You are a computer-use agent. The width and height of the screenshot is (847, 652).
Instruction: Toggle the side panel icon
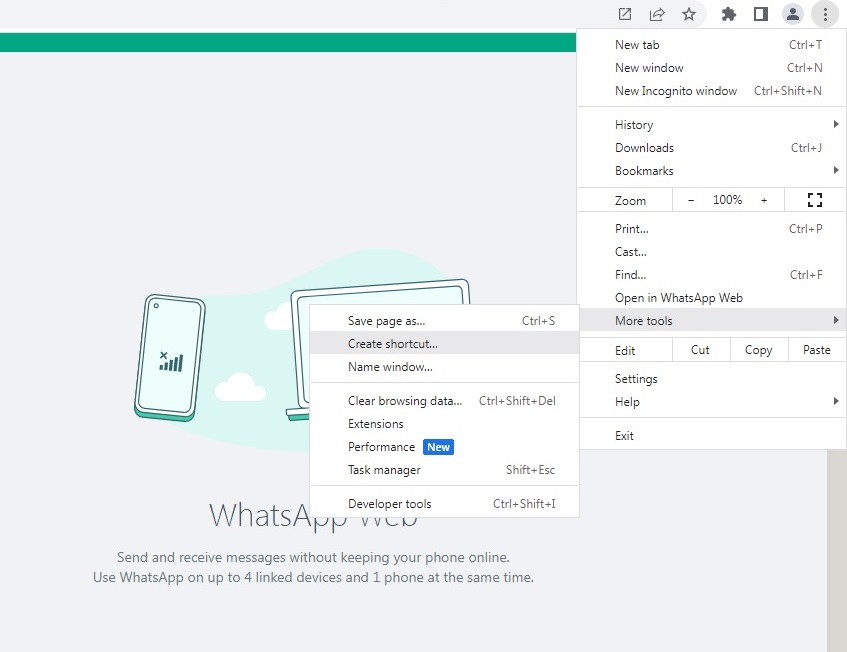pos(761,14)
